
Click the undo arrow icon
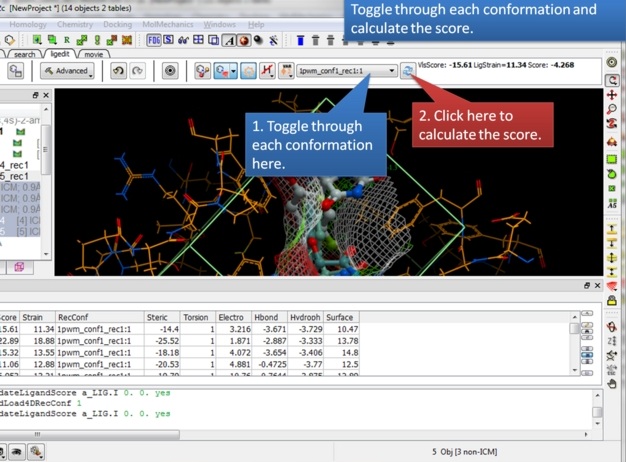118,71
